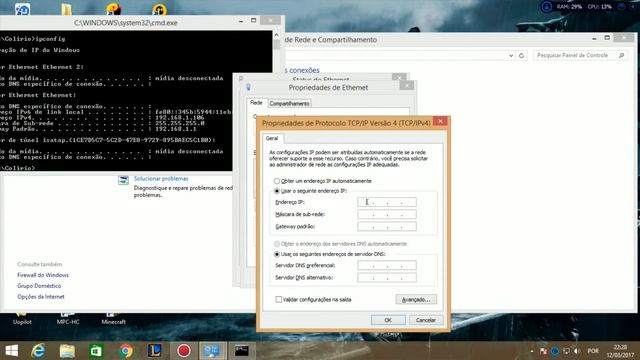
Task: Launch Google Chrome from the taskbar
Action: point(126,351)
